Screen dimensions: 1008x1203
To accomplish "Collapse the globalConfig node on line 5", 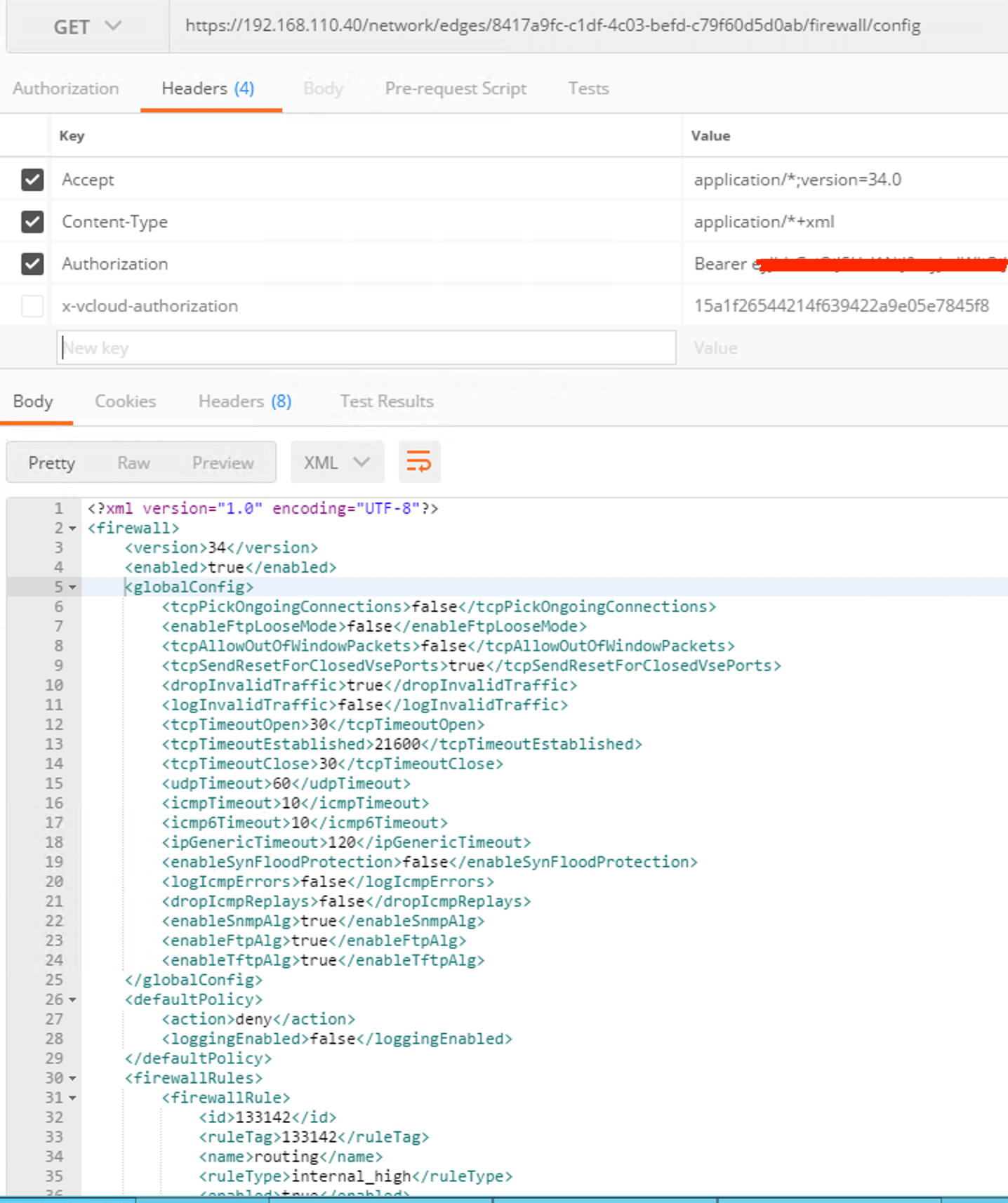I will pyautogui.click(x=72, y=587).
